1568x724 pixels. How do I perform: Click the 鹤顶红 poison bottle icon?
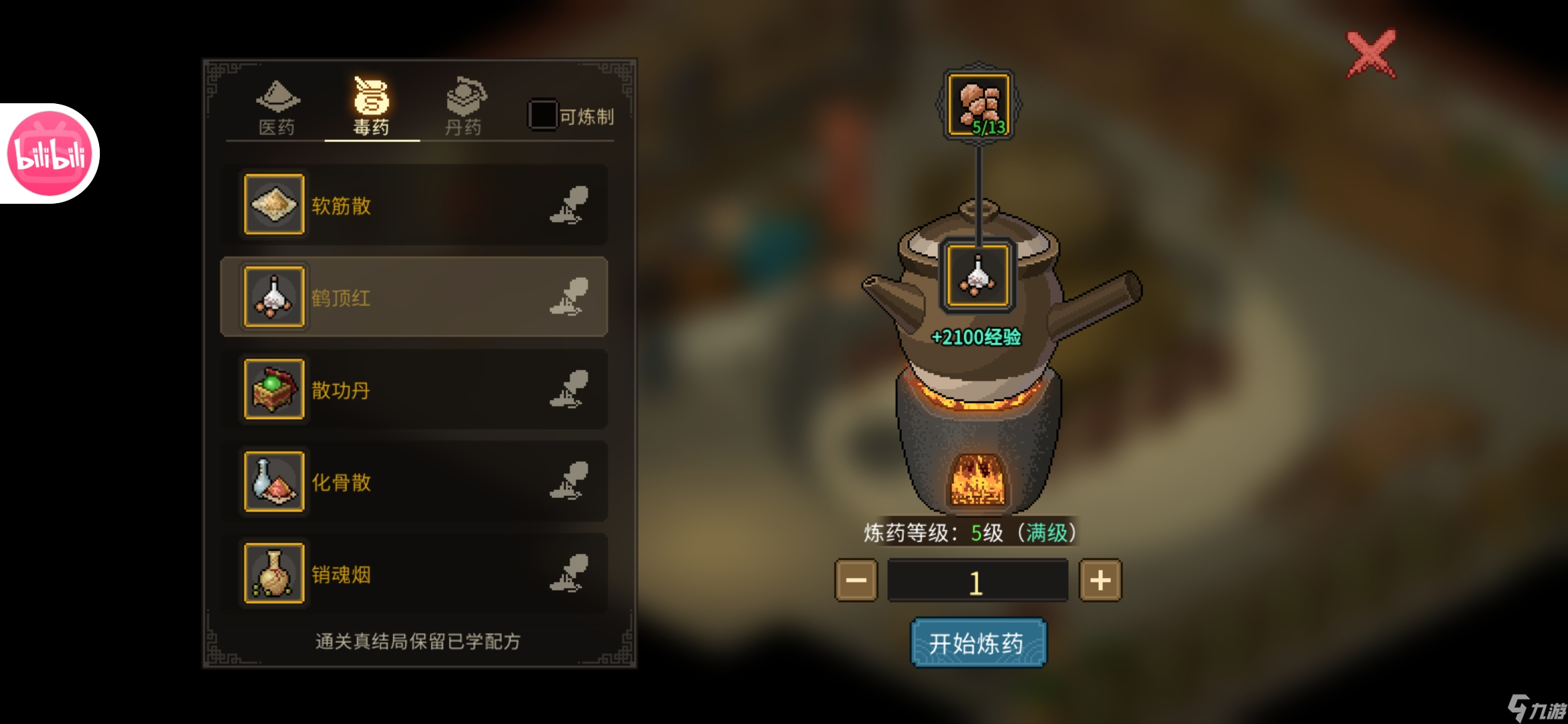274,296
